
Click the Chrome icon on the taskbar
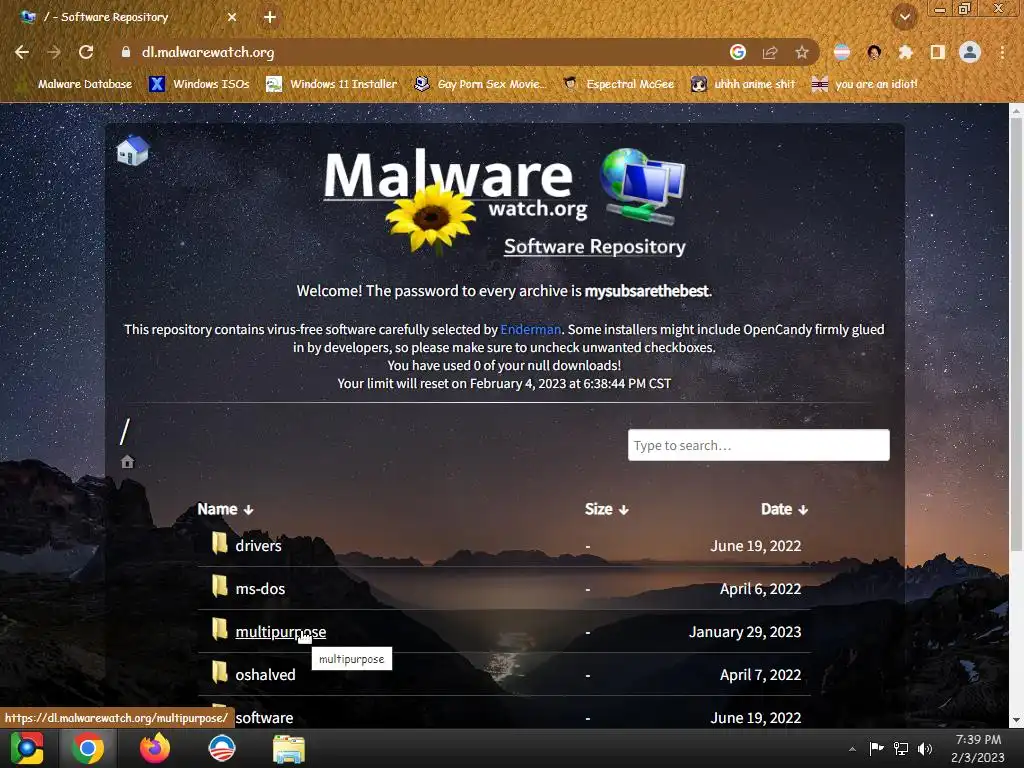pos(88,748)
